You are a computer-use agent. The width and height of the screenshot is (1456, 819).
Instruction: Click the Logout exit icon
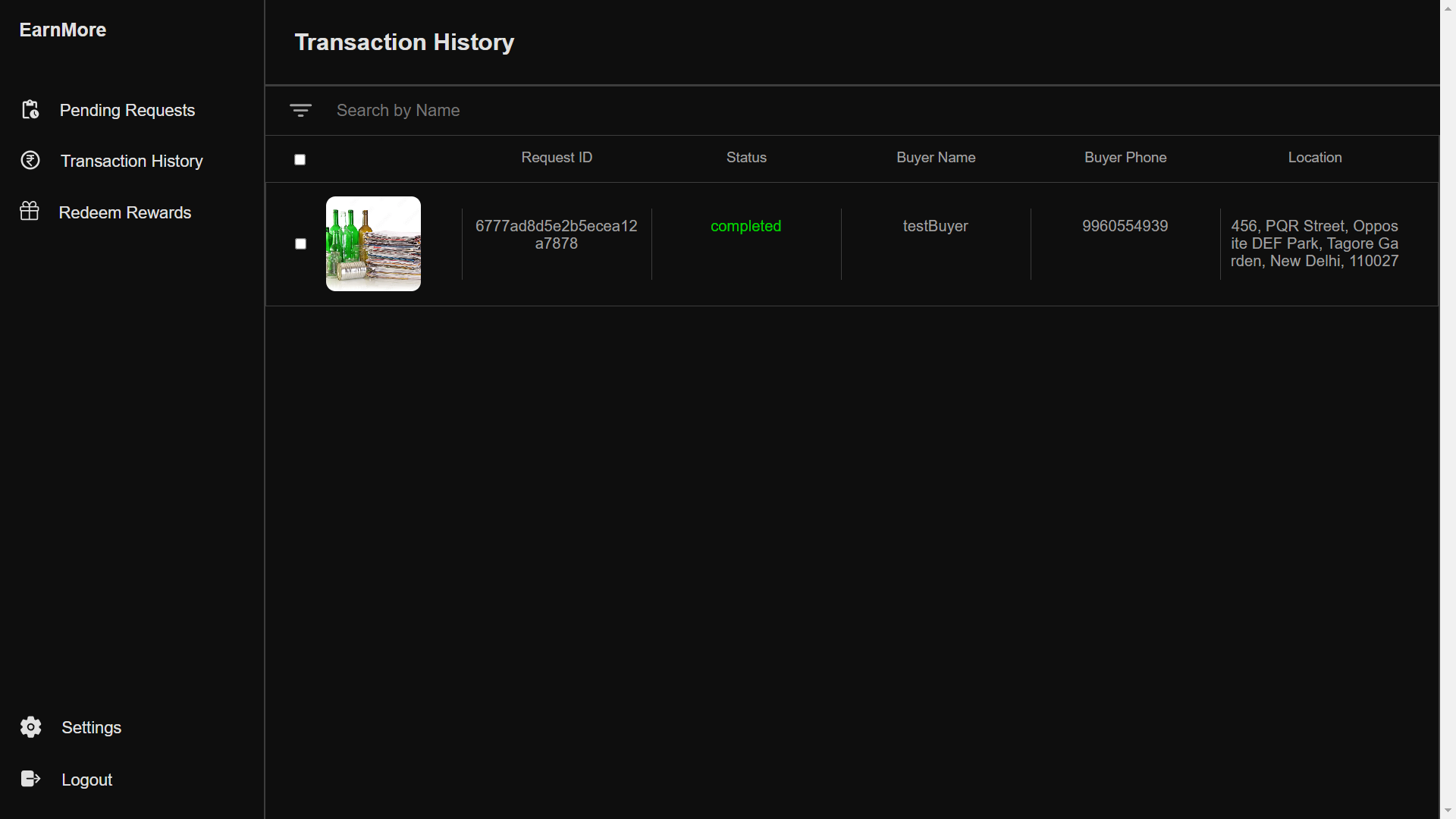[31, 779]
